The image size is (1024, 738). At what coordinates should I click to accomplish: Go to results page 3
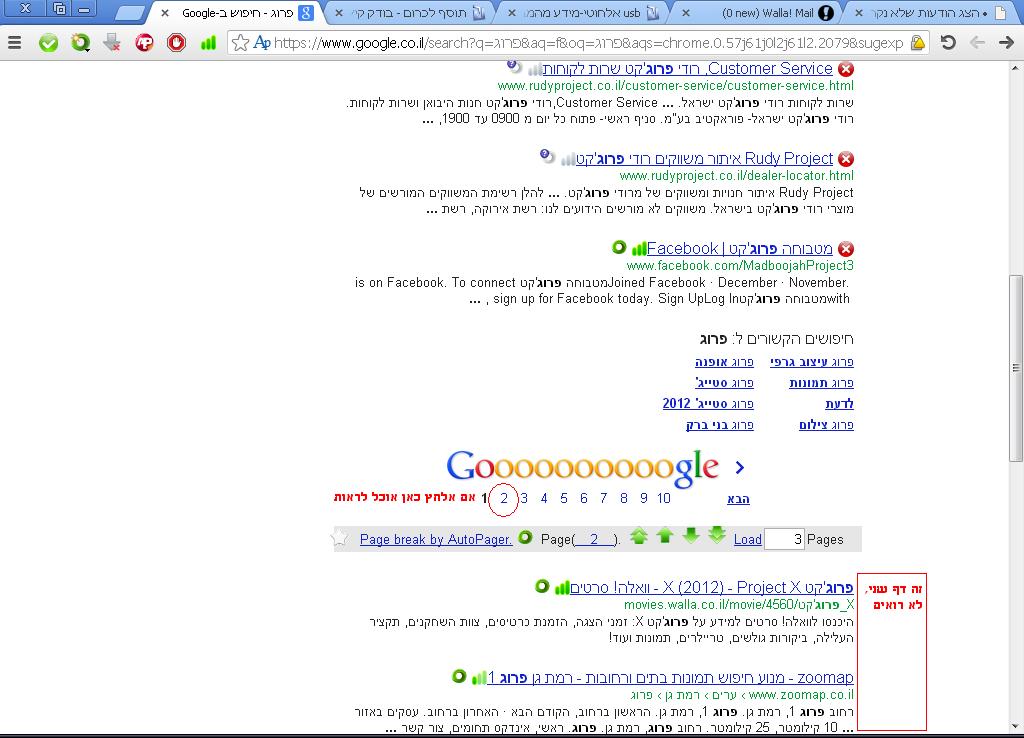click(524, 498)
